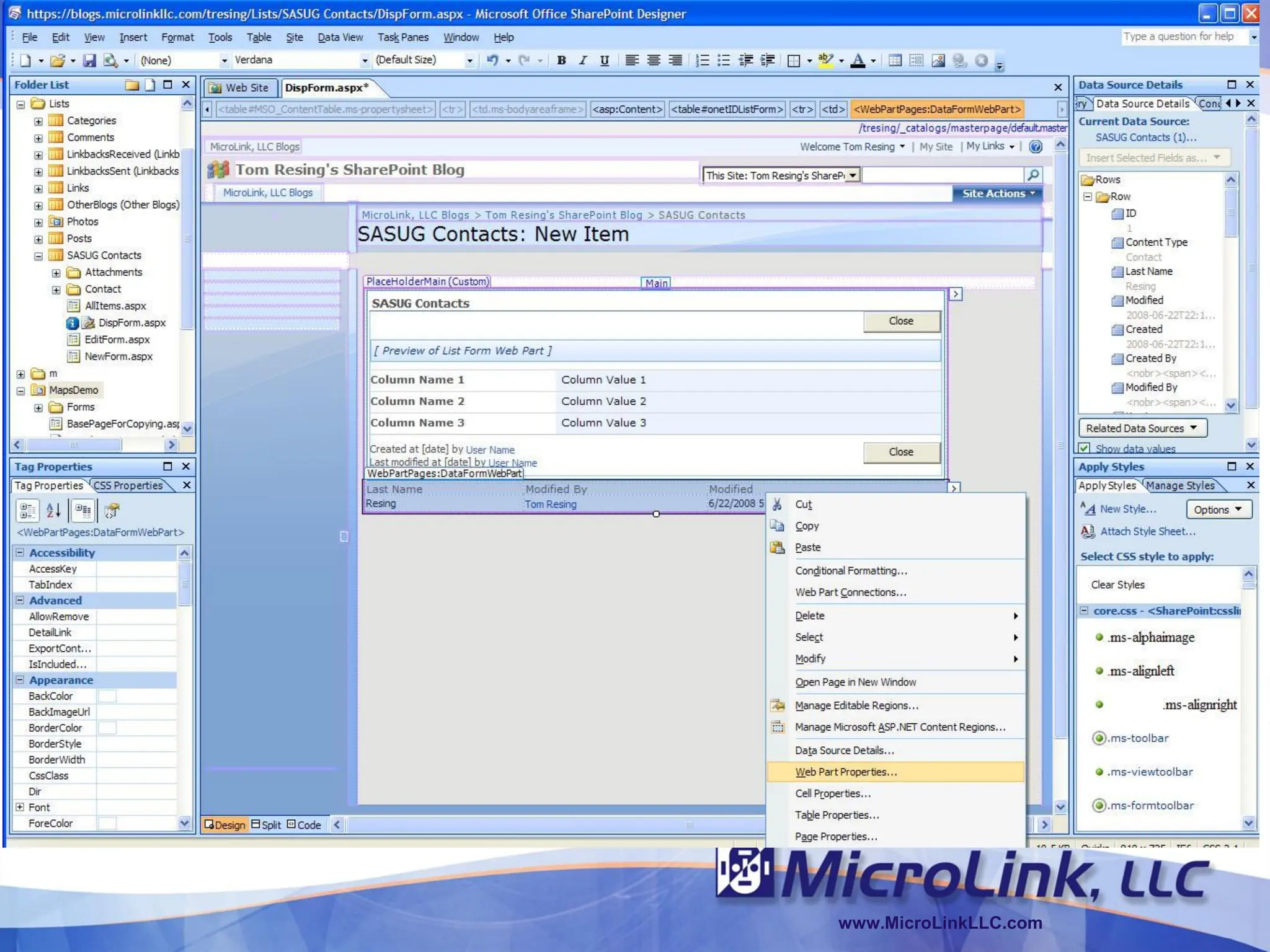This screenshot has height=952, width=1270.
Task: Click the upper Close button in SASUG Contacts form
Action: tap(901, 321)
